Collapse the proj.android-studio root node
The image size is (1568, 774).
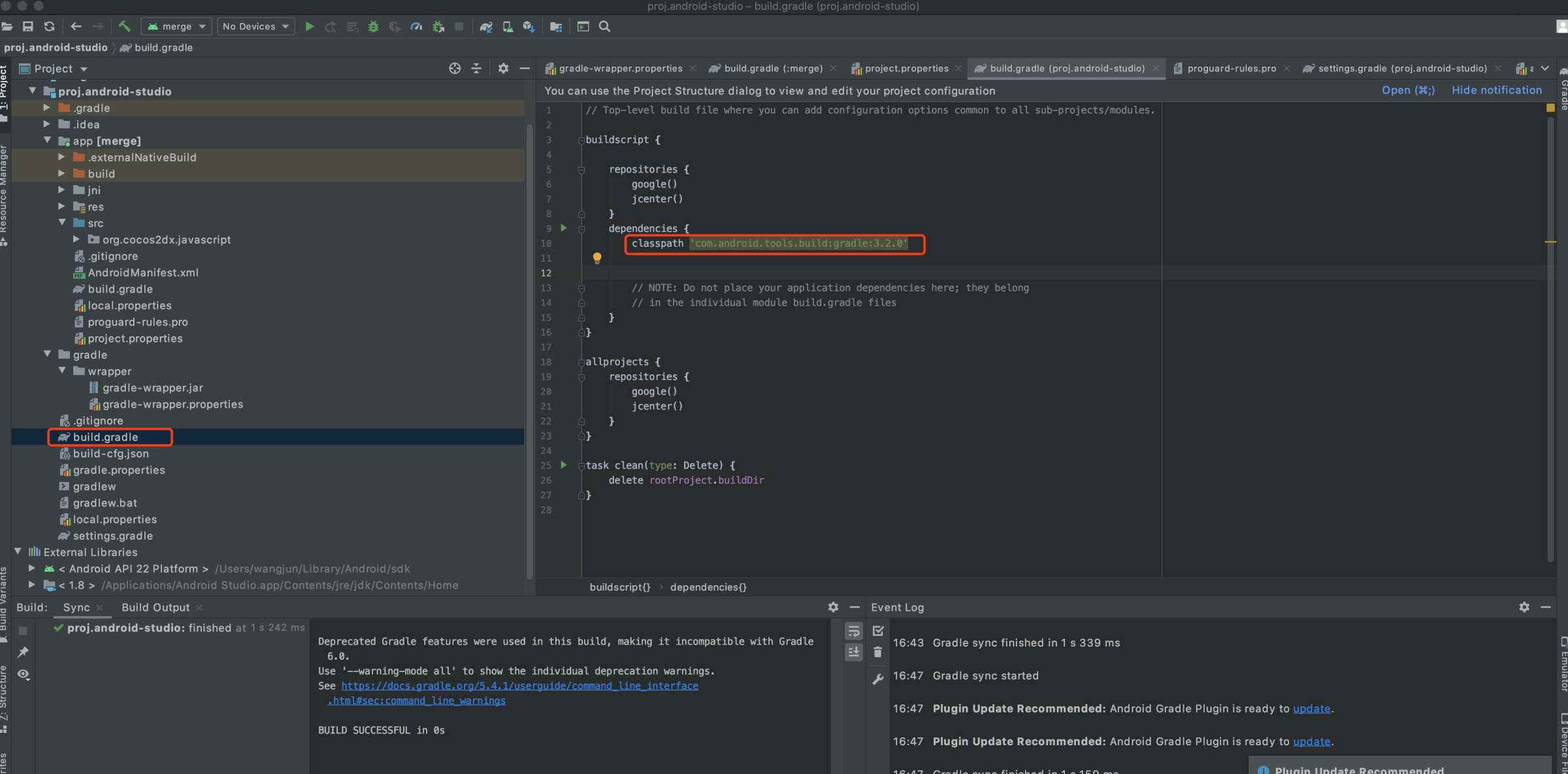point(33,91)
